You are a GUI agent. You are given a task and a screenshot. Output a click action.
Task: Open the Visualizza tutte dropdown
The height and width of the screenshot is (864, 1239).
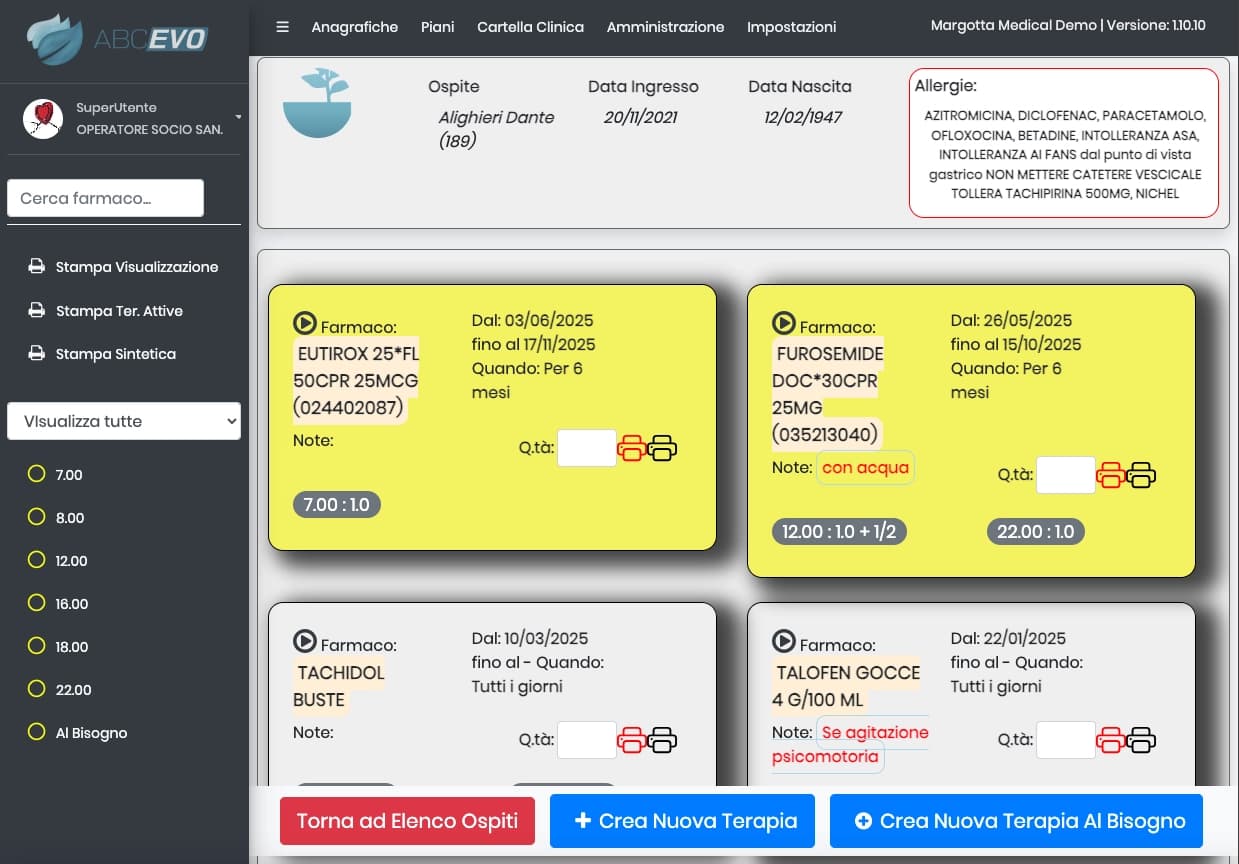pos(124,421)
